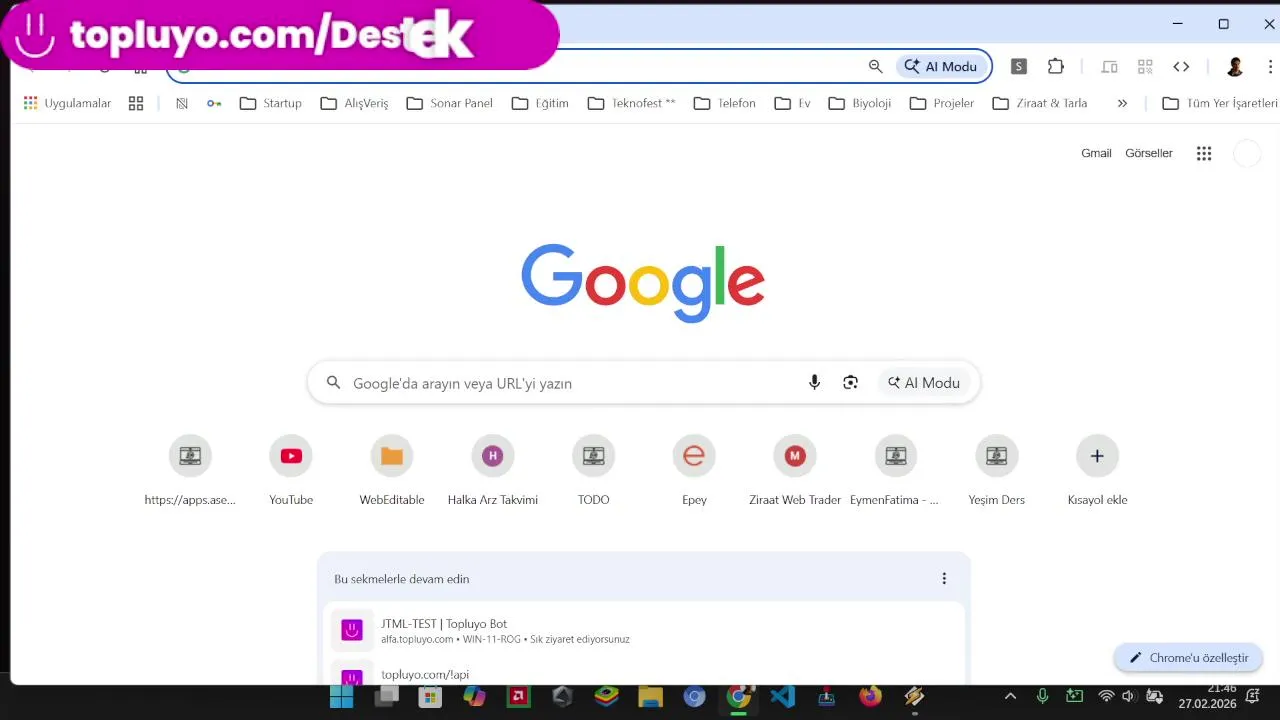Open the Görseller link
This screenshot has height=720, width=1280.
coord(1149,153)
